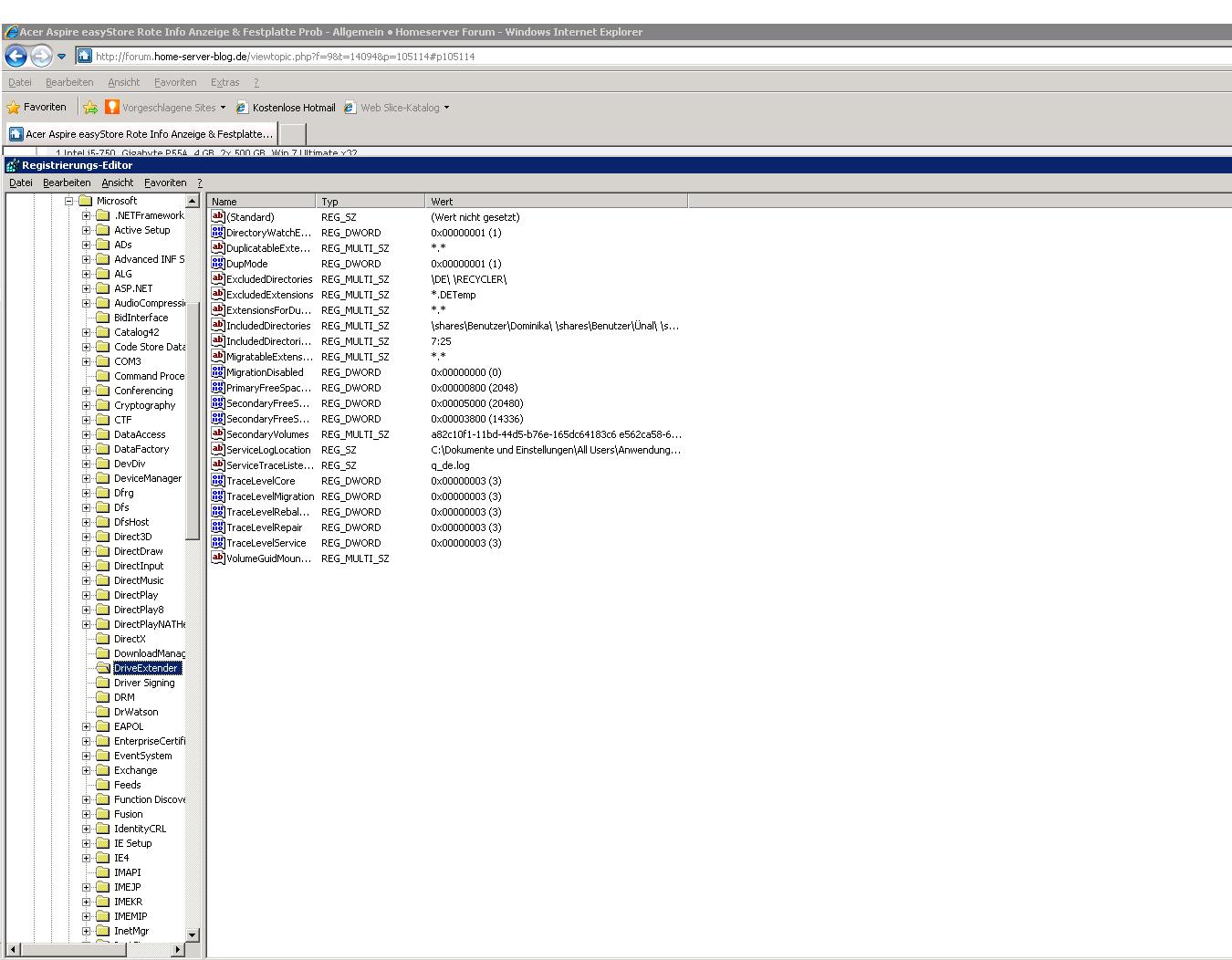Open Favoriten menu in Registrierungs-Editor
Viewport: 1232px width, 960px height.
[165, 183]
